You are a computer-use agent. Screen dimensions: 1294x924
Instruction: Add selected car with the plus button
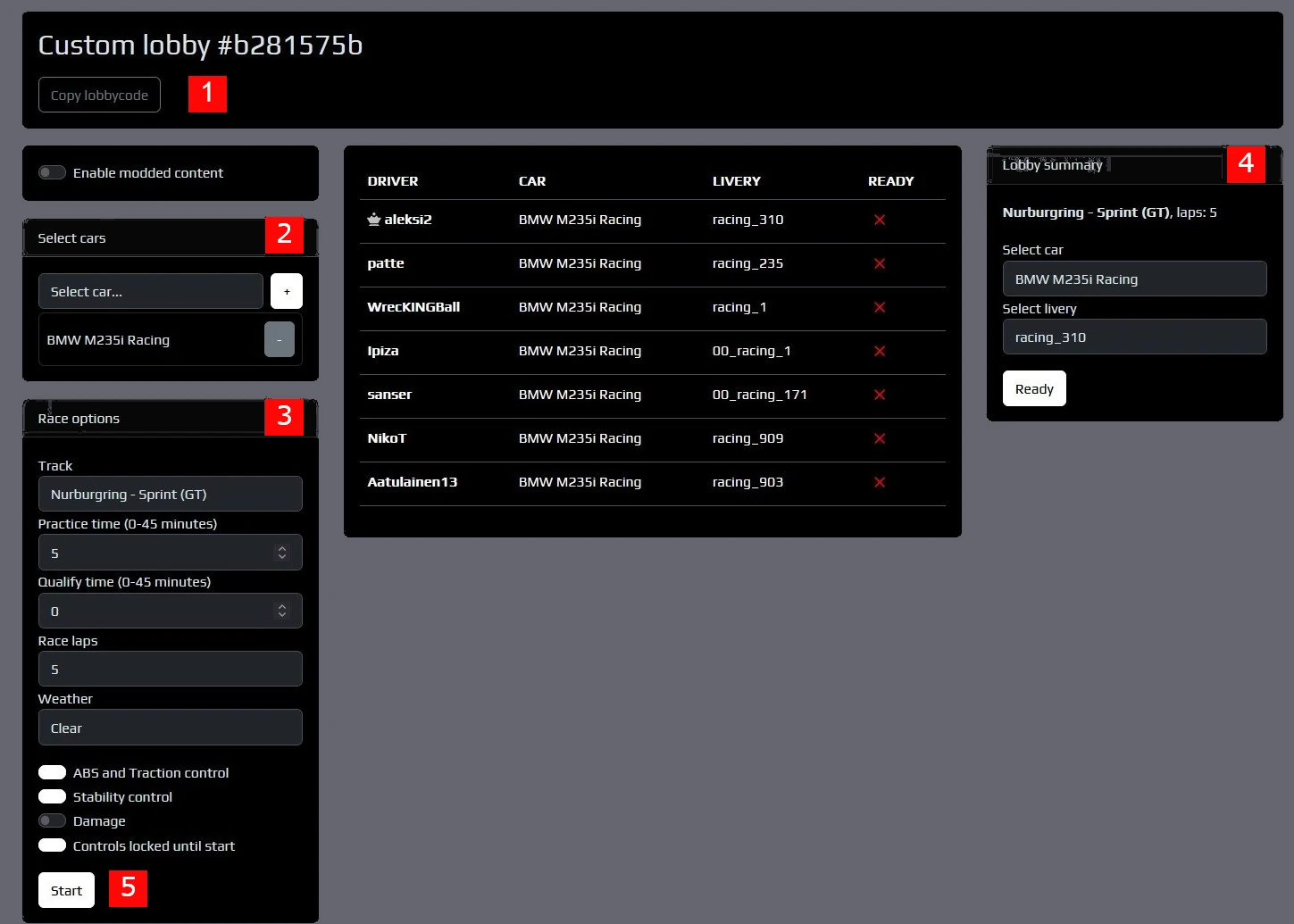click(x=287, y=291)
